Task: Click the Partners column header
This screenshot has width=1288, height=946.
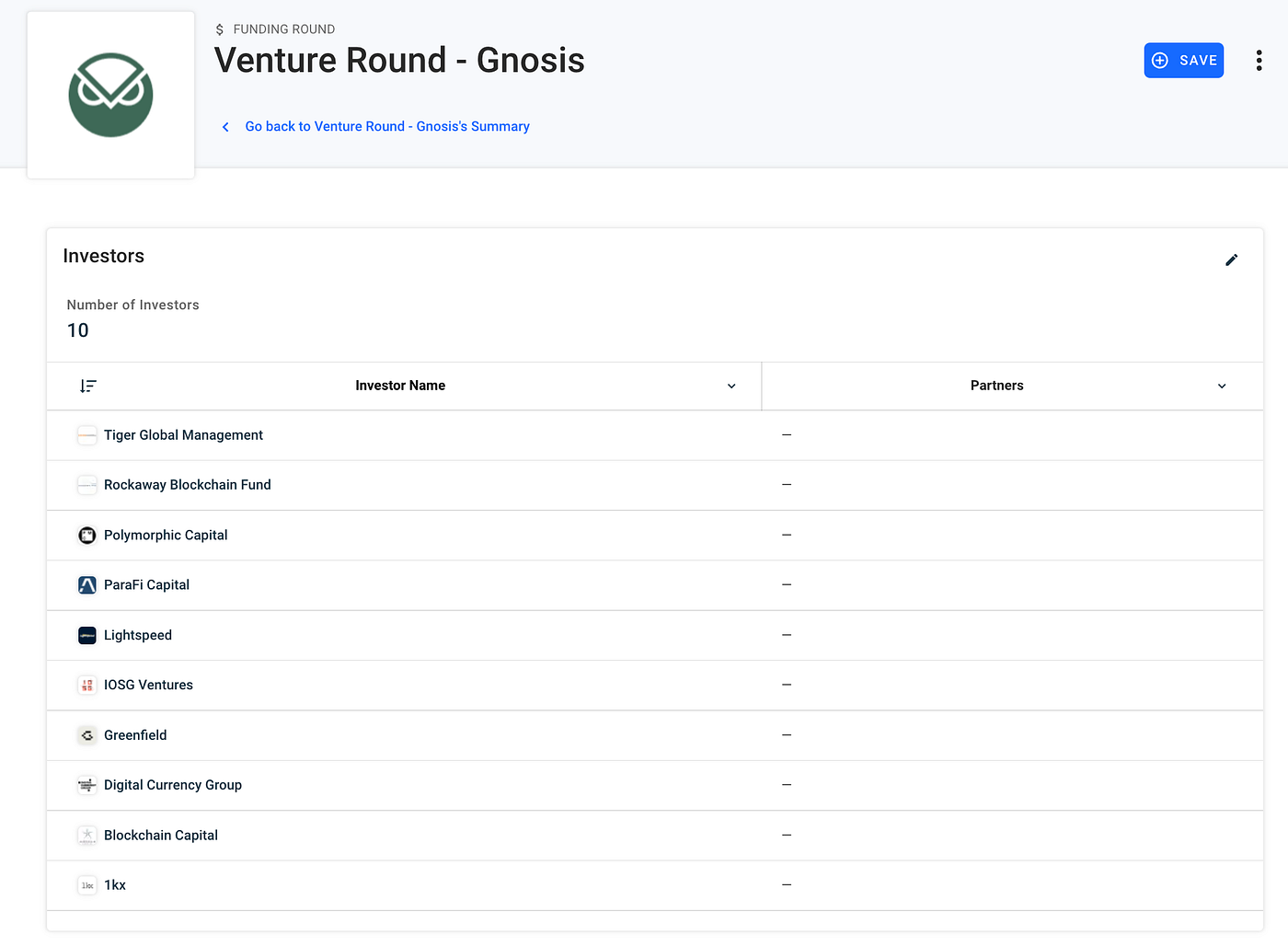Action: click(x=996, y=386)
